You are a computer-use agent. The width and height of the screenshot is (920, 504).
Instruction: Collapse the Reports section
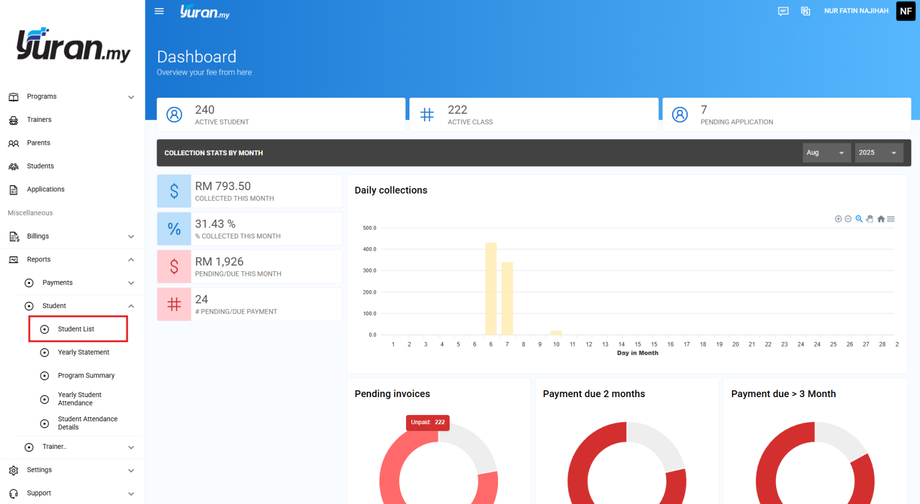tap(72, 259)
